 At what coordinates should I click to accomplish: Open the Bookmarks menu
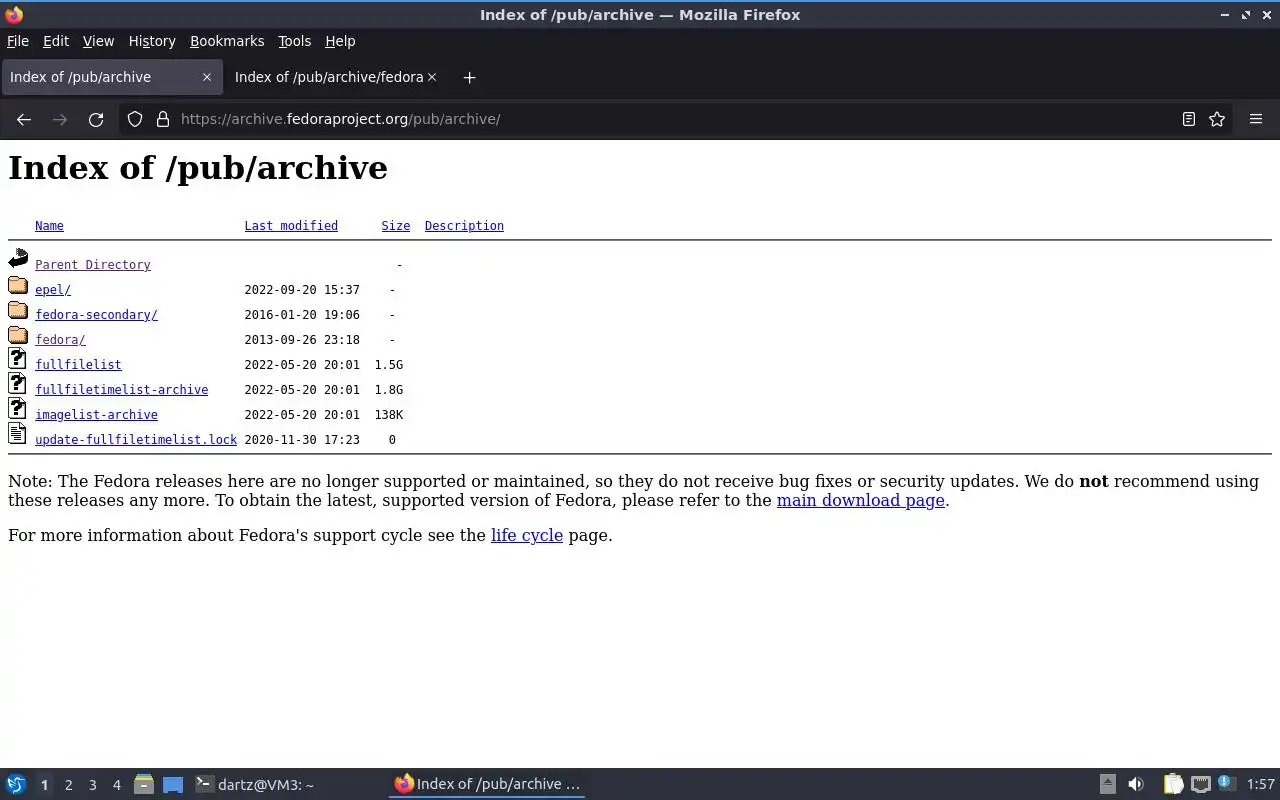pos(227,41)
